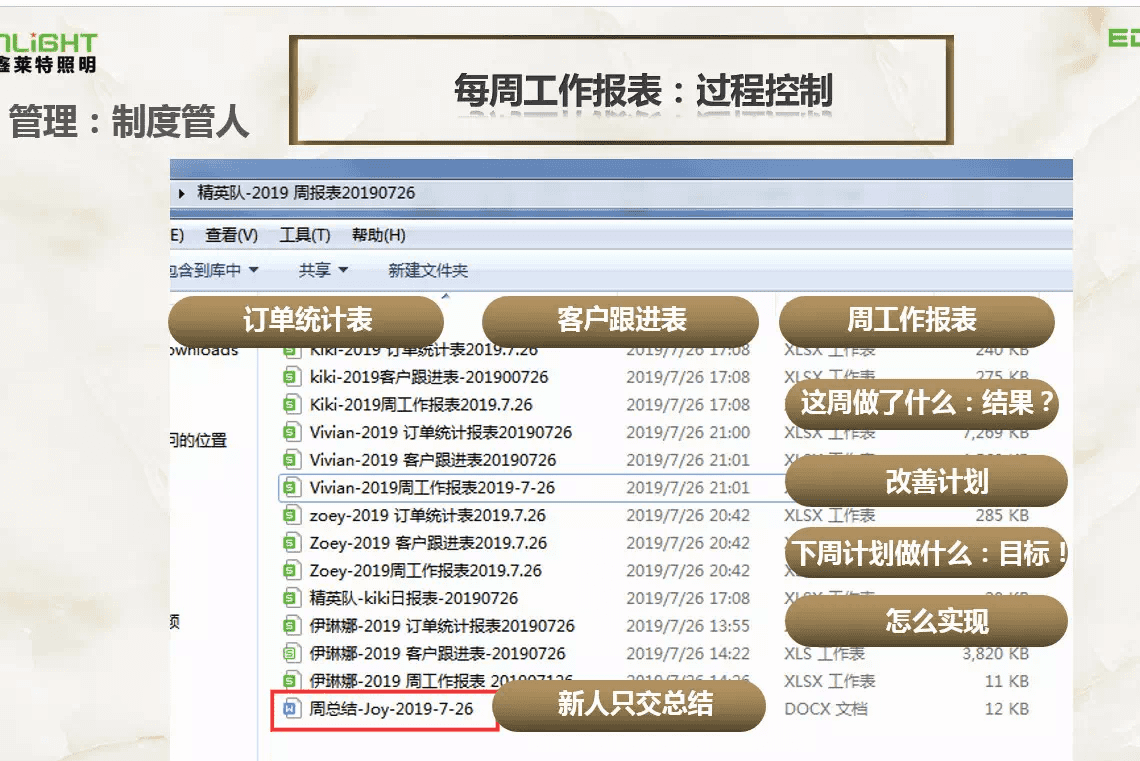Click the 改善计划 button
The image size is (1140, 761).
pyautogui.click(x=926, y=481)
